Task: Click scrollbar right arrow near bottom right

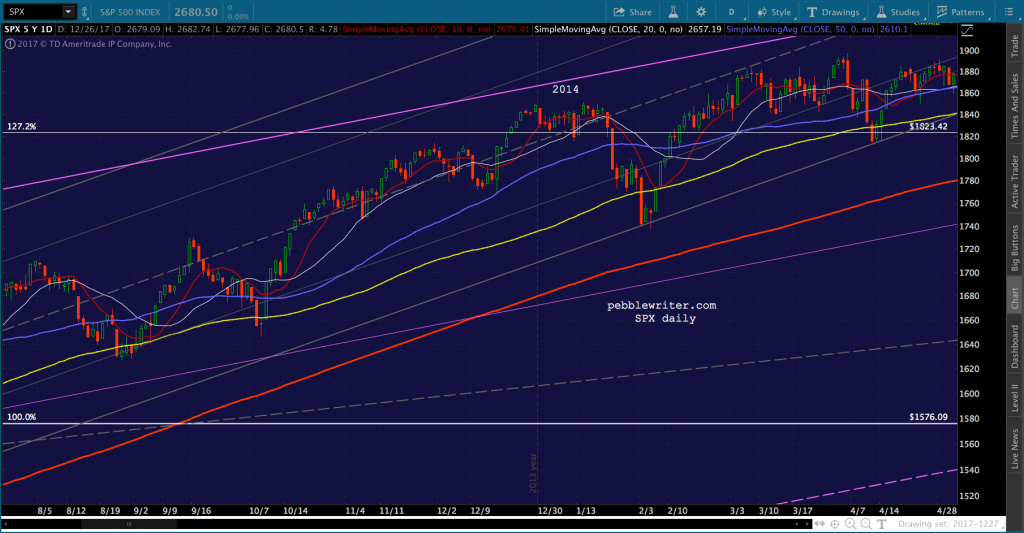Action: 806,524
